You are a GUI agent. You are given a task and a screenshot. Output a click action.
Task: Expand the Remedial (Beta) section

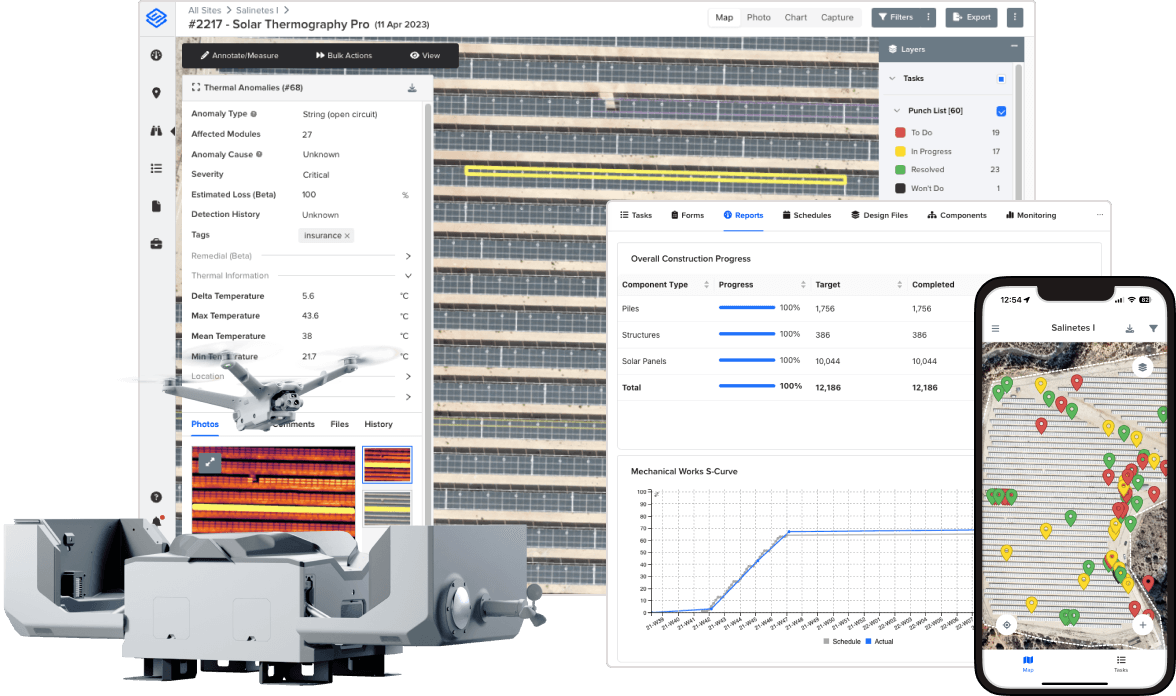tap(408, 256)
